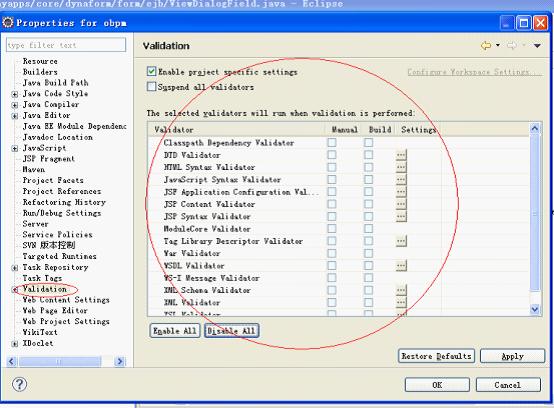
Task: Open settings button for DTD Validator
Action: 401,155
